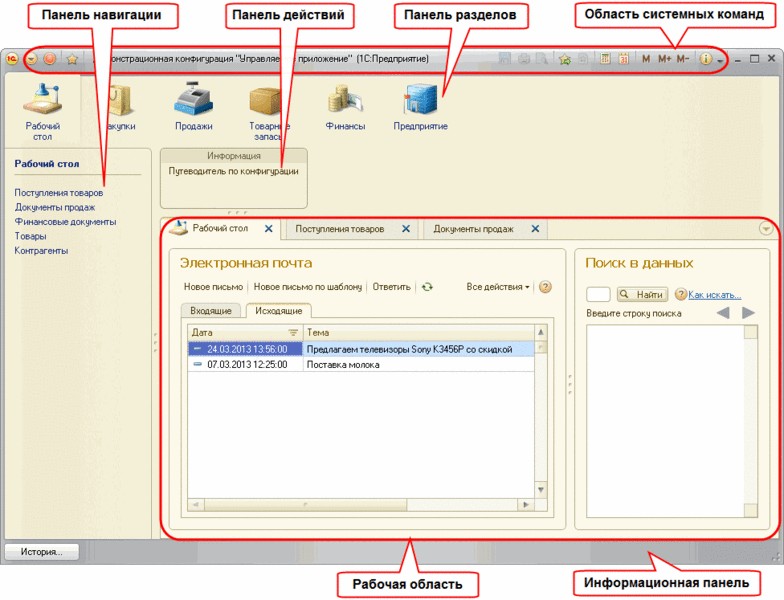Click Новое письмо по шаблону button
Image resolution: width=784 pixels, height=600 pixels.
click(x=308, y=287)
